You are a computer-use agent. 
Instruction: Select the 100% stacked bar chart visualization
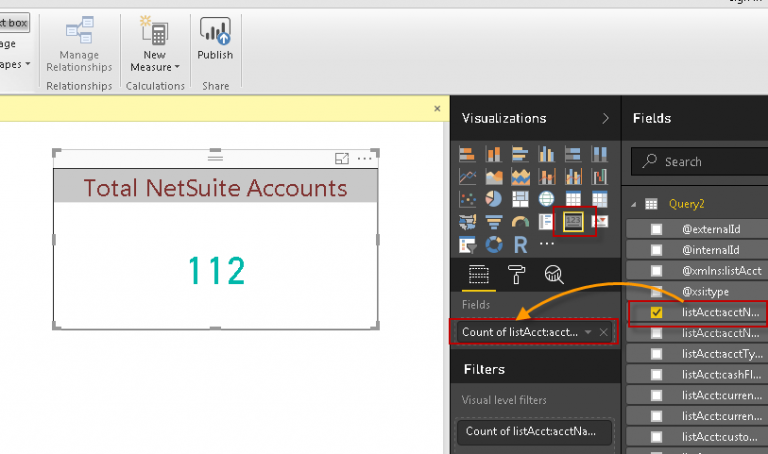[x=573, y=154]
